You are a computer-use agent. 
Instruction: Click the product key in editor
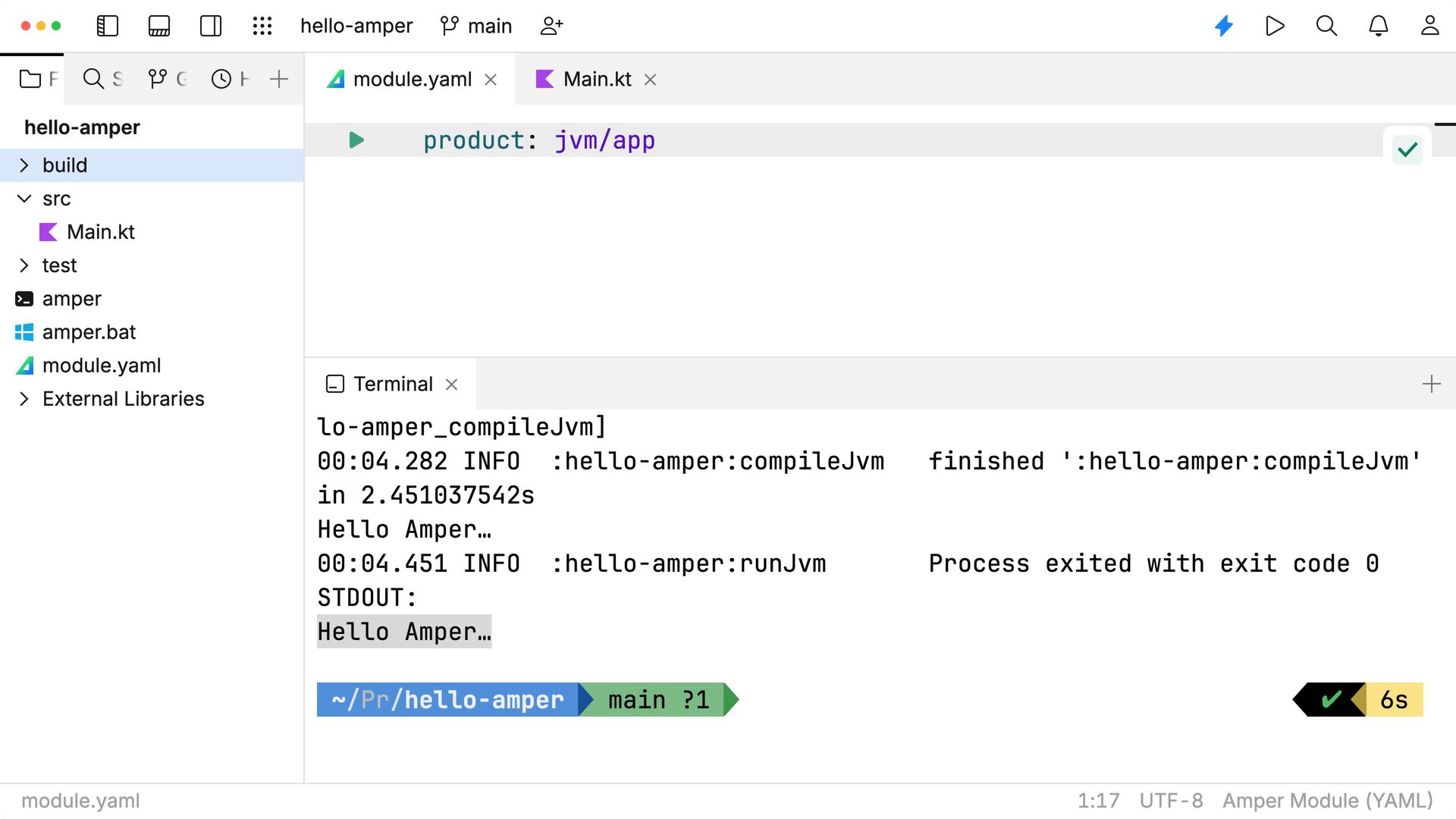click(x=474, y=140)
